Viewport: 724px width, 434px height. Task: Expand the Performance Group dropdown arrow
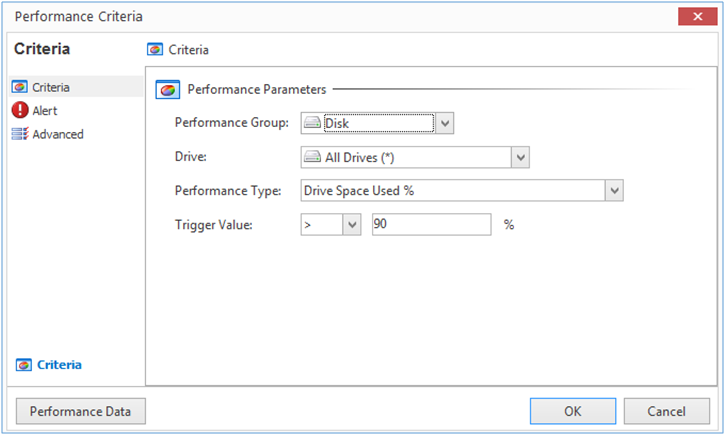coord(446,123)
